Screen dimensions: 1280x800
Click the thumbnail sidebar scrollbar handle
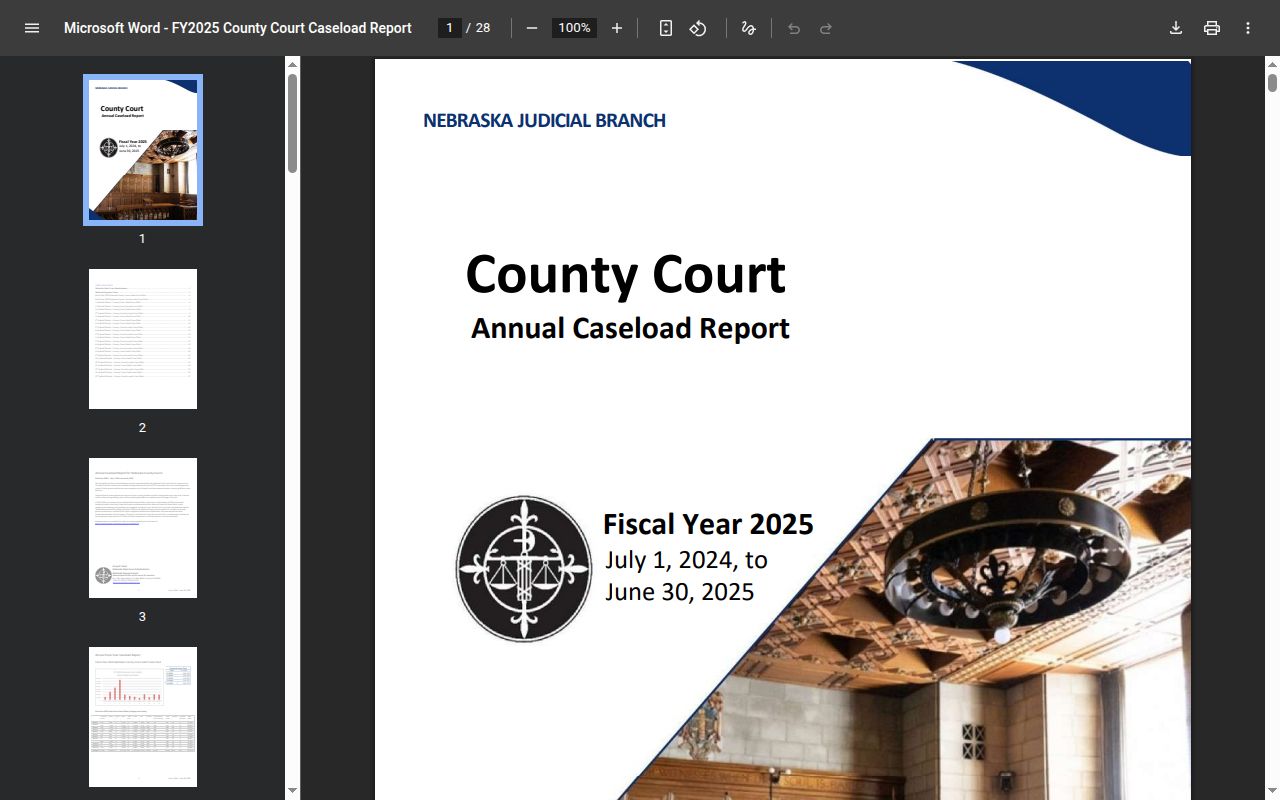[x=292, y=123]
